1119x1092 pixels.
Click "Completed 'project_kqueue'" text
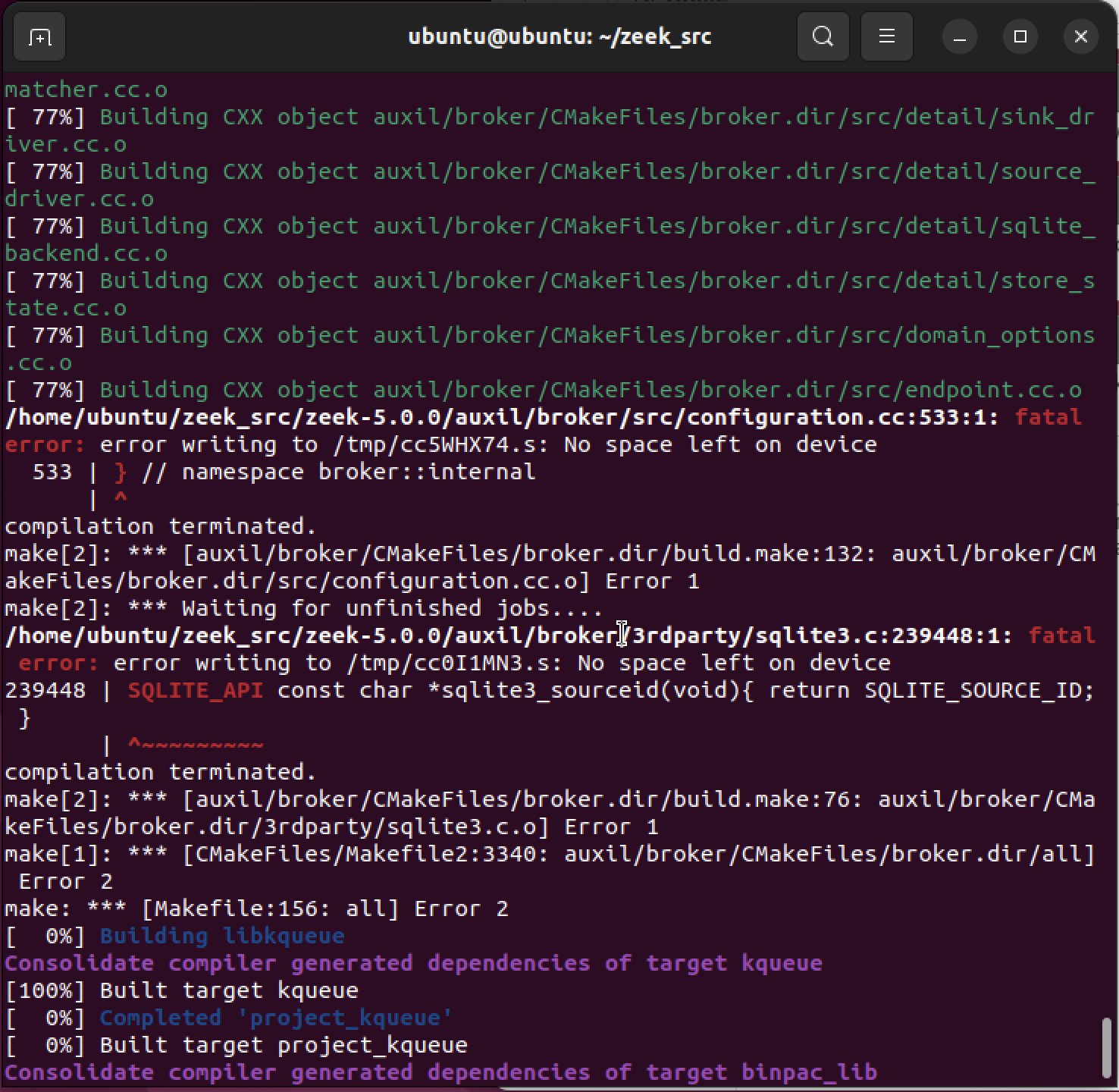coord(276,1018)
